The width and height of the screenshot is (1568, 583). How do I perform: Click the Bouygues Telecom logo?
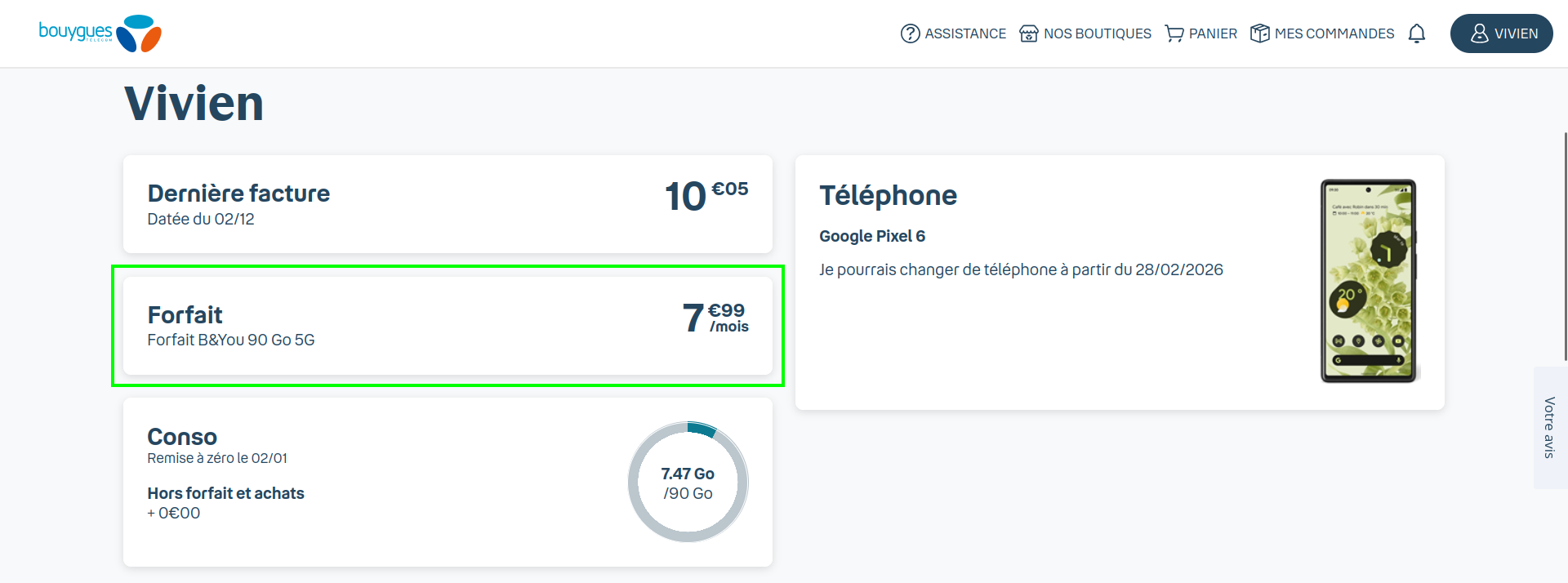pos(100,33)
